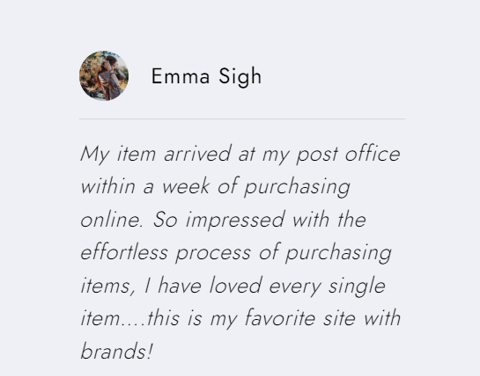The image size is (480, 376).
Task: Click the surname Sigh in the header
Action: [240, 77]
